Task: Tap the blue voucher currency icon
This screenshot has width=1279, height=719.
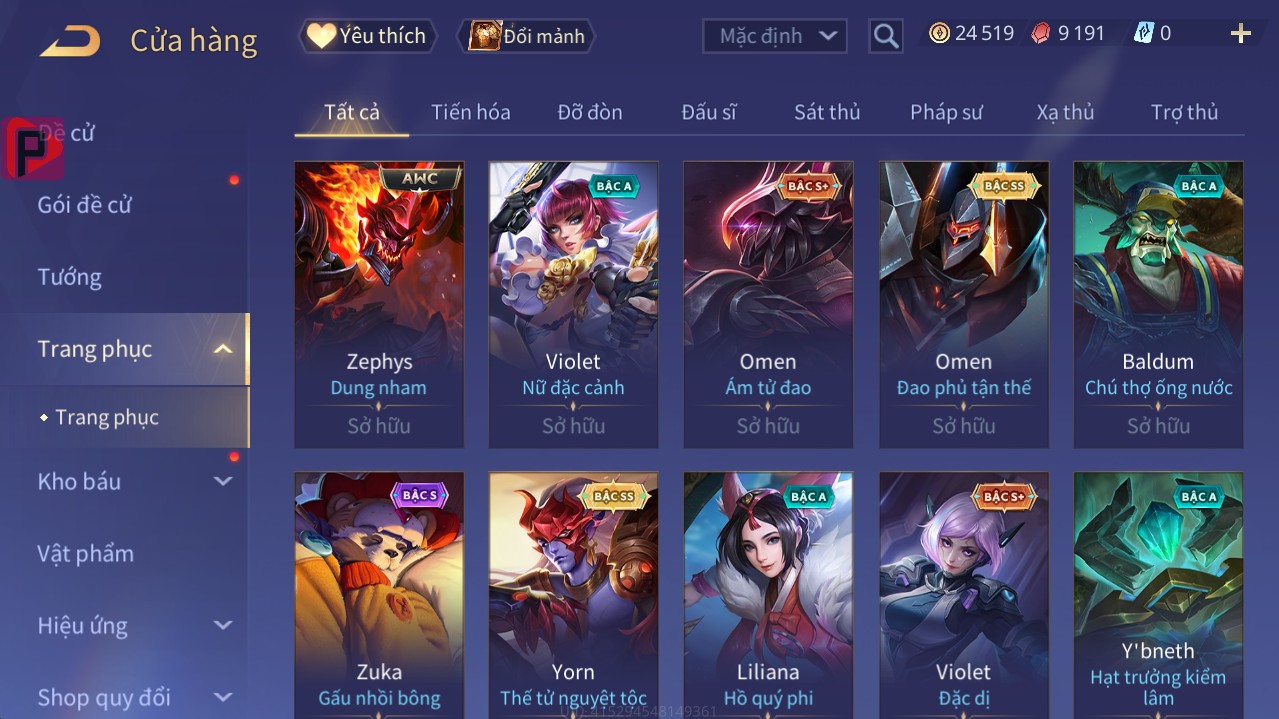Action: tap(1143, 34)
